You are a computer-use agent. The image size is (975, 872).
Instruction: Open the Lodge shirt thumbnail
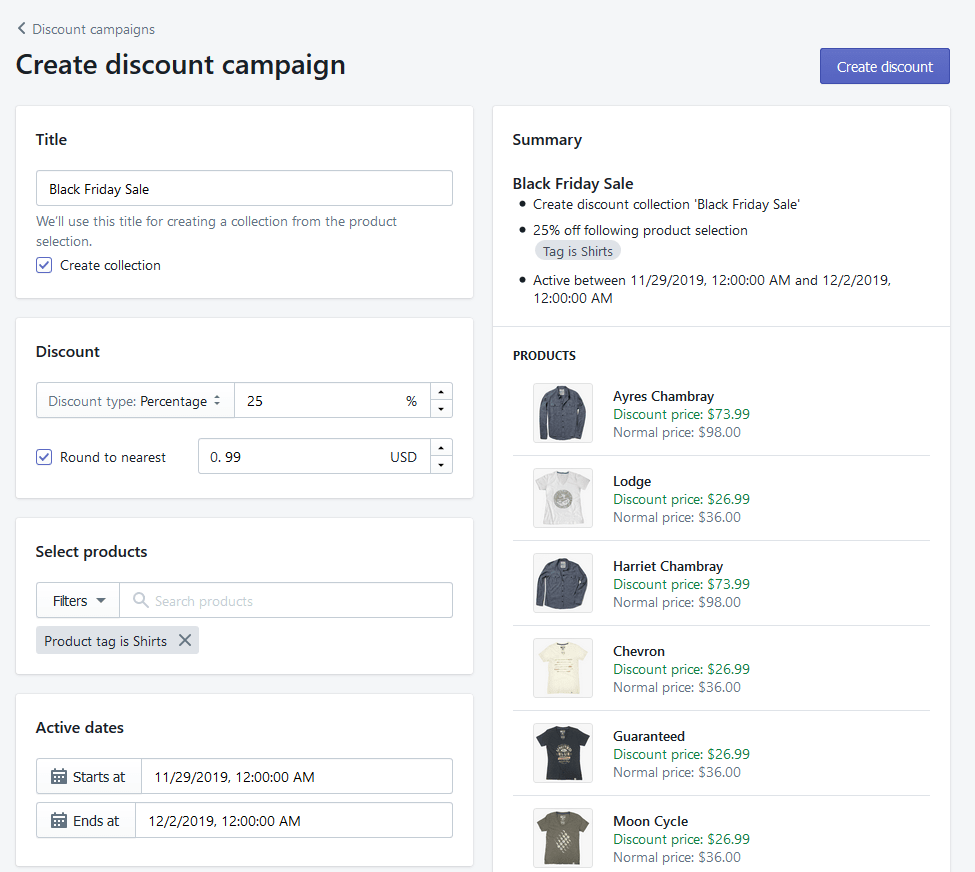[562, 498]
